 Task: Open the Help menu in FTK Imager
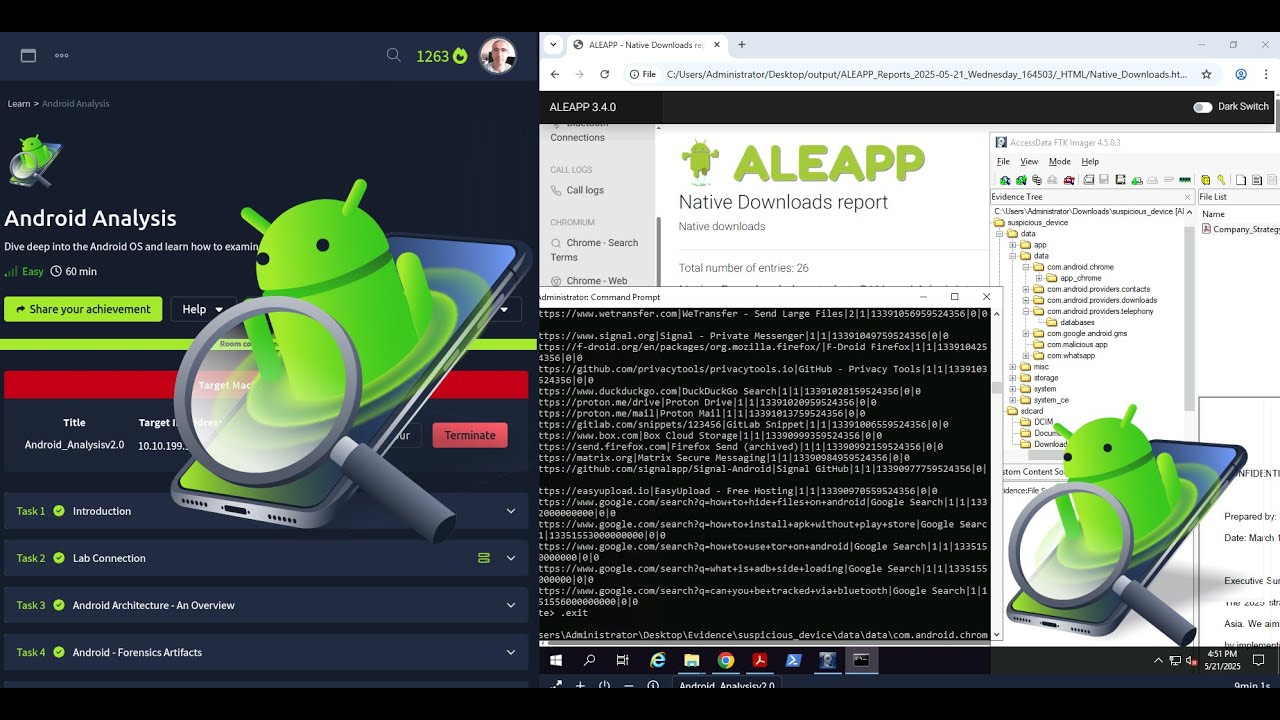click(x=1090, y=161)
